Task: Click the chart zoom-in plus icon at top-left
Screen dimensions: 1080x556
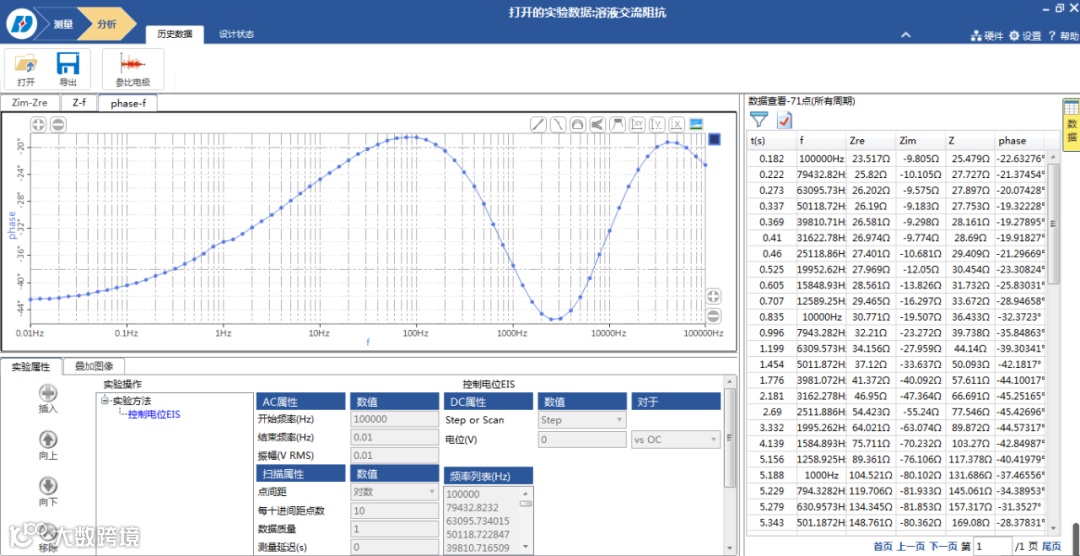Action: (39, 125)
